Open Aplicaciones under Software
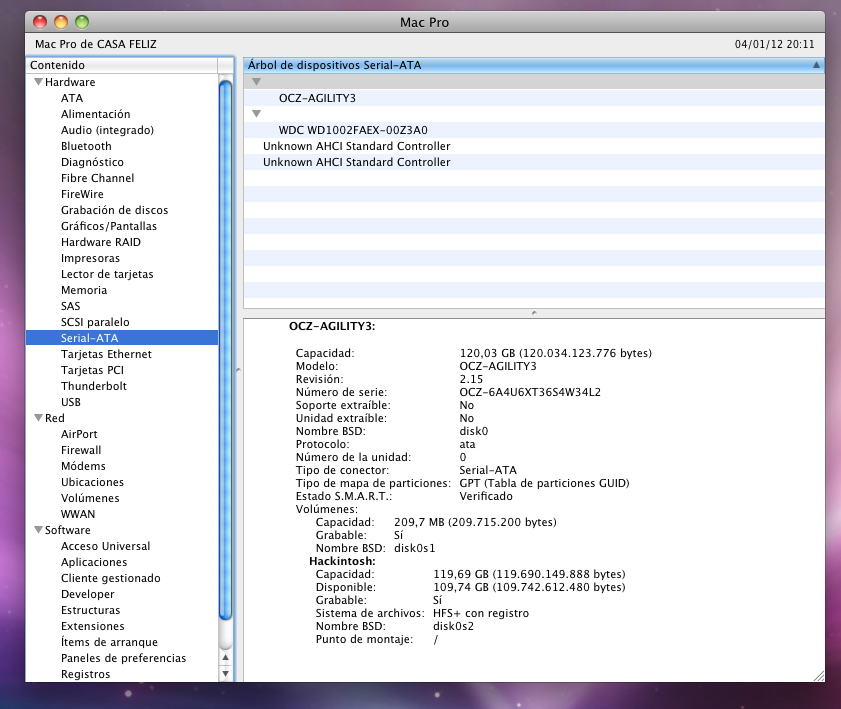The height and width of the screenshot is (709, 841). tap(94, 562)
